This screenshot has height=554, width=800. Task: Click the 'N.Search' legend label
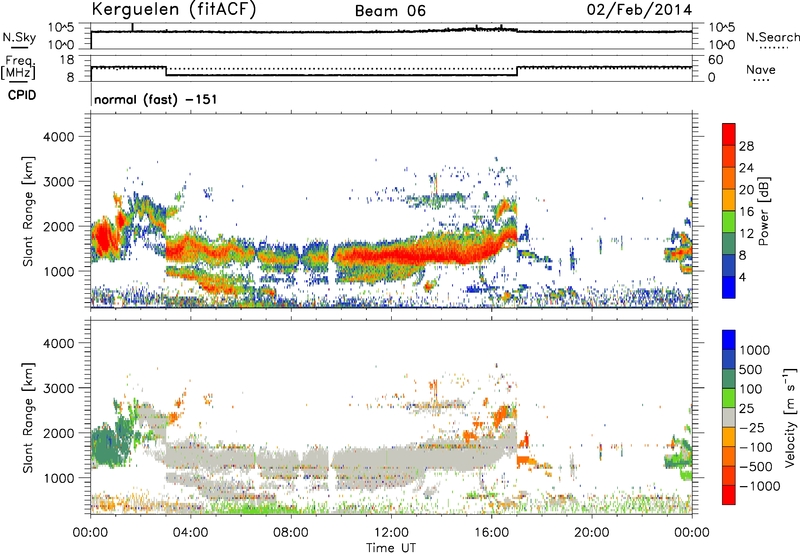coord(772,37)
